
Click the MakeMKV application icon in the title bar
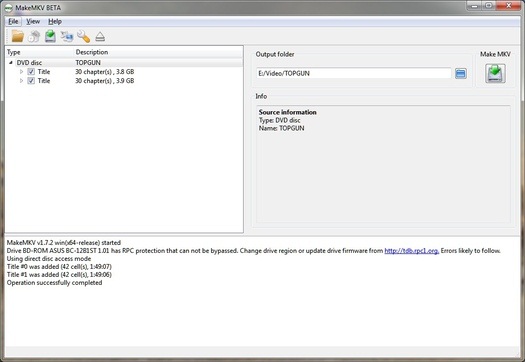tap(9, 7)
